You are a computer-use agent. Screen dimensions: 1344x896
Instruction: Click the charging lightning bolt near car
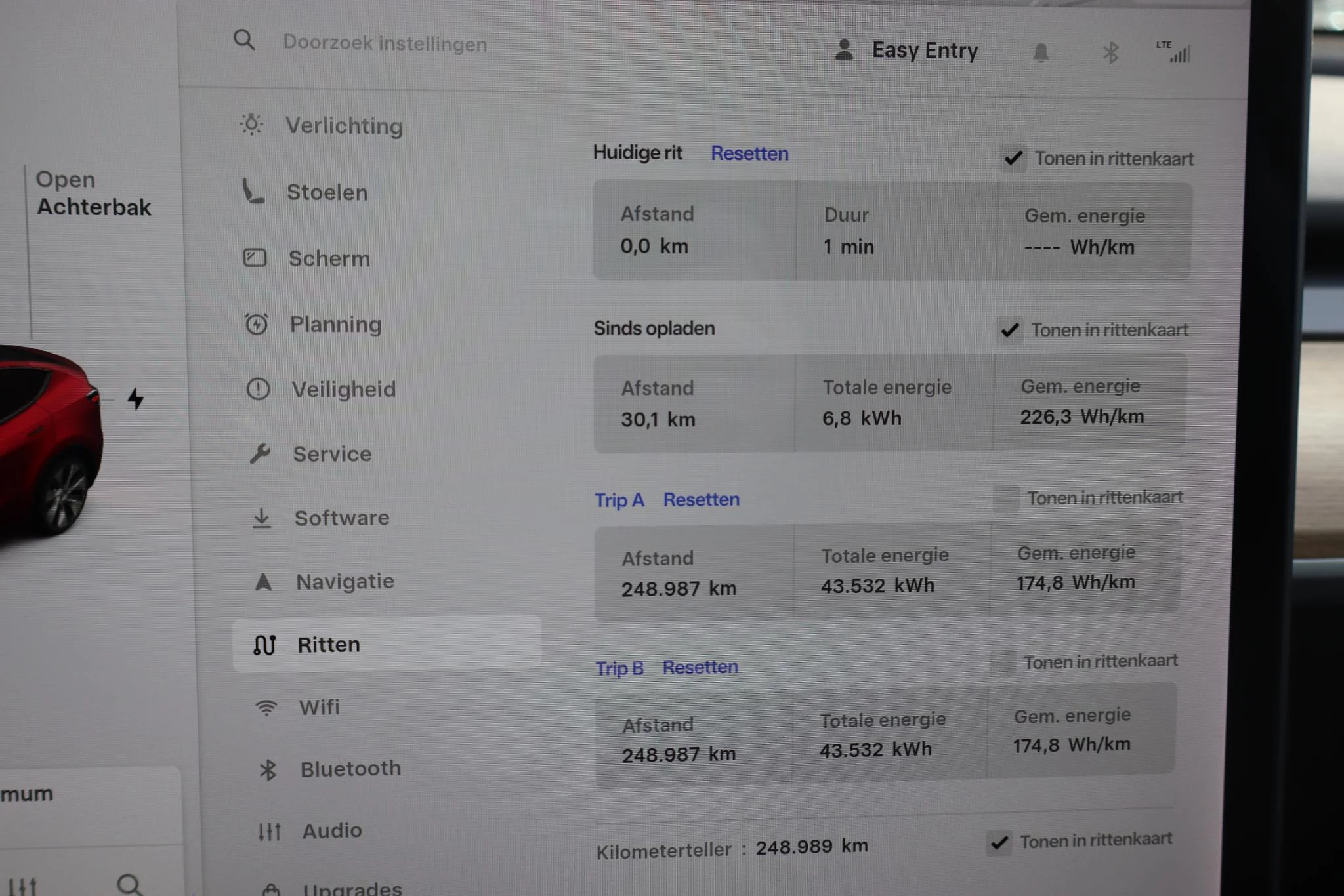coord(135,398)
